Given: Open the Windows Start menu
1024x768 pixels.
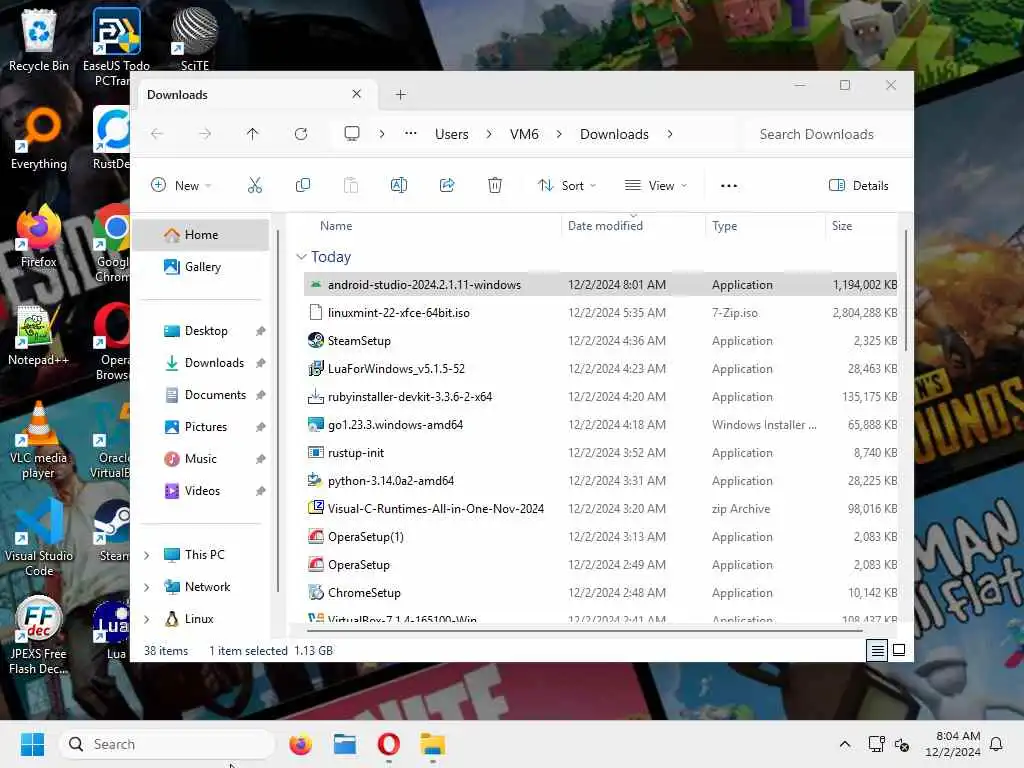Looking at the screenshot, I should (32, 744).
